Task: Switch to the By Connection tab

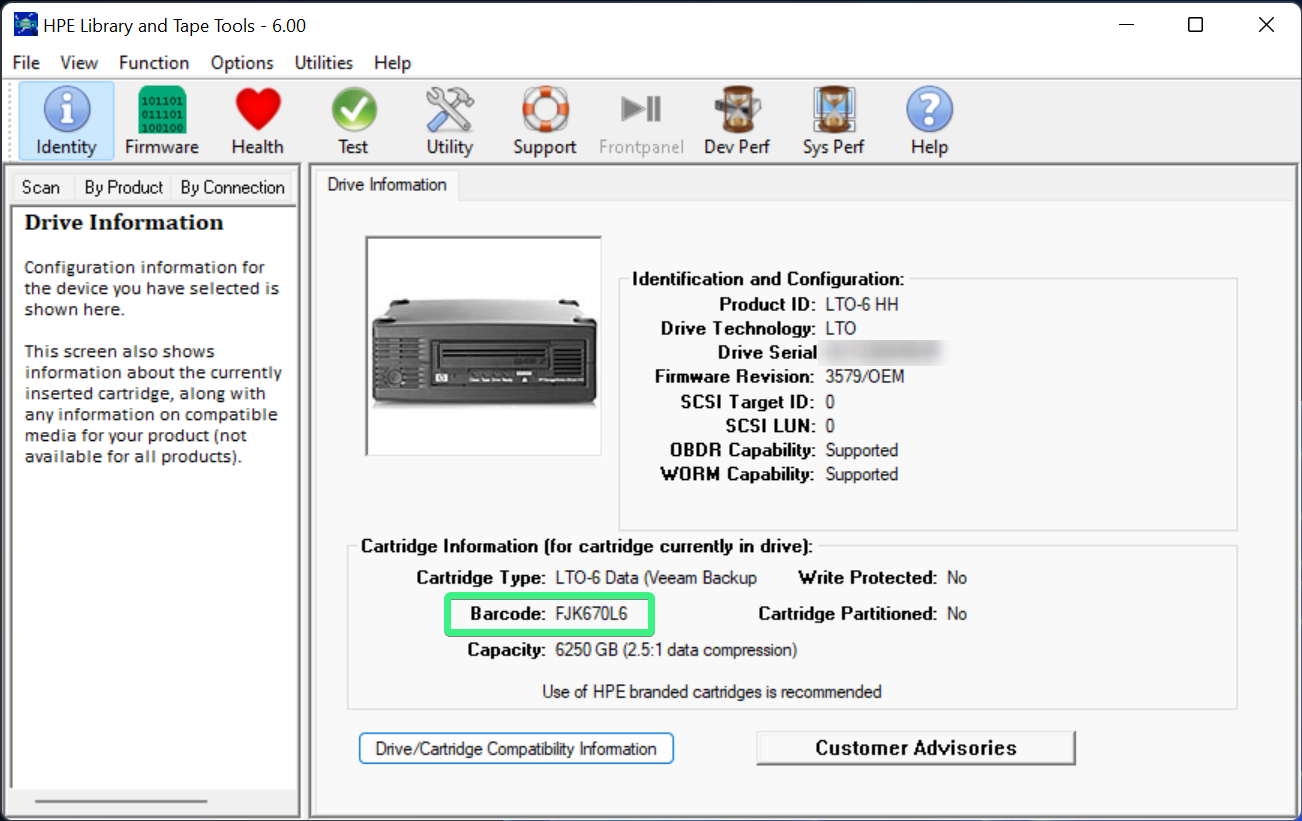Action: coord(232,187)
